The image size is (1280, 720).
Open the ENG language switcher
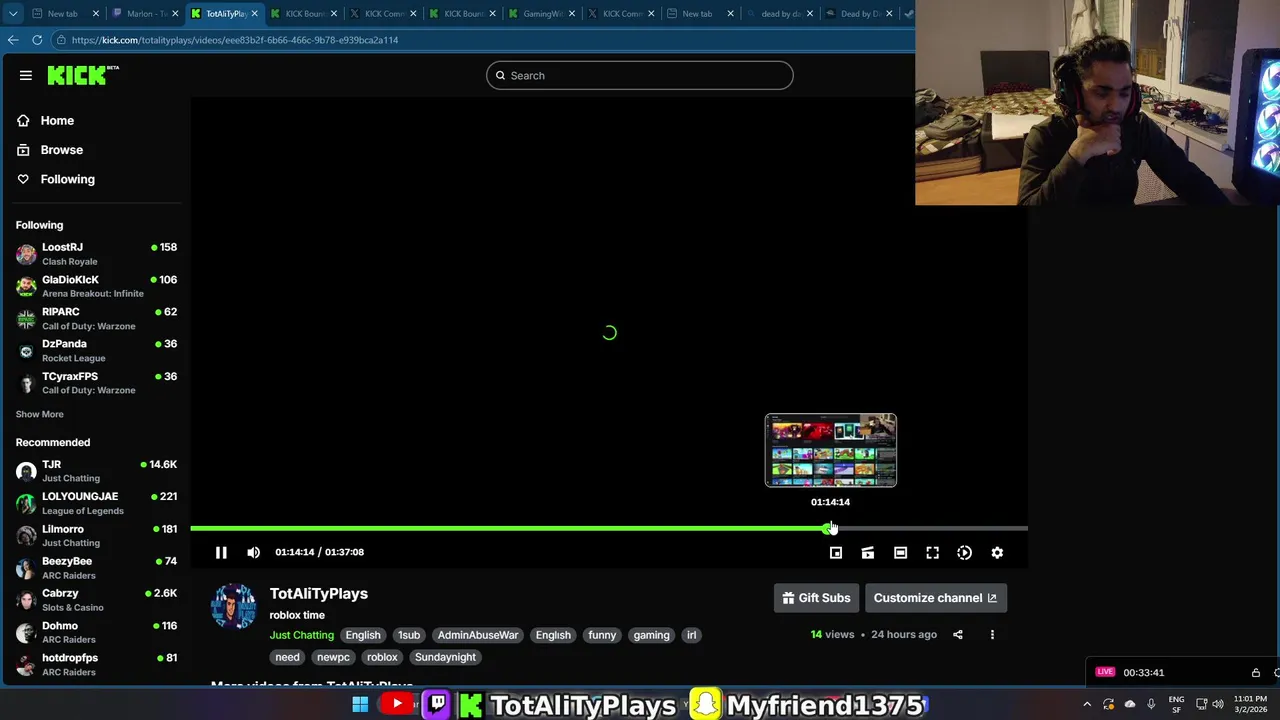(1176, 704)
